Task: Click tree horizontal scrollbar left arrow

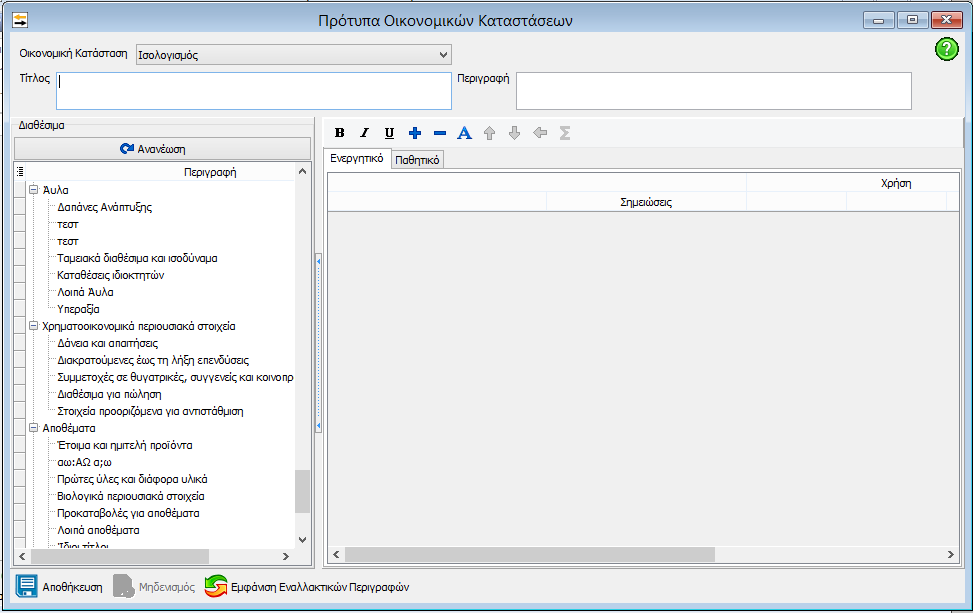Action: click(22, 557)
